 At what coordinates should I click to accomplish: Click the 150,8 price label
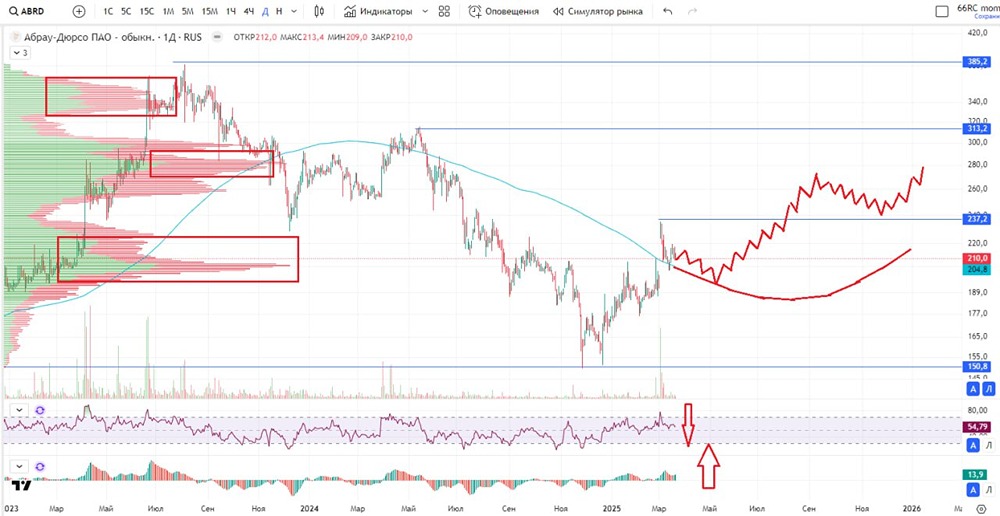[x=978, y=367]
